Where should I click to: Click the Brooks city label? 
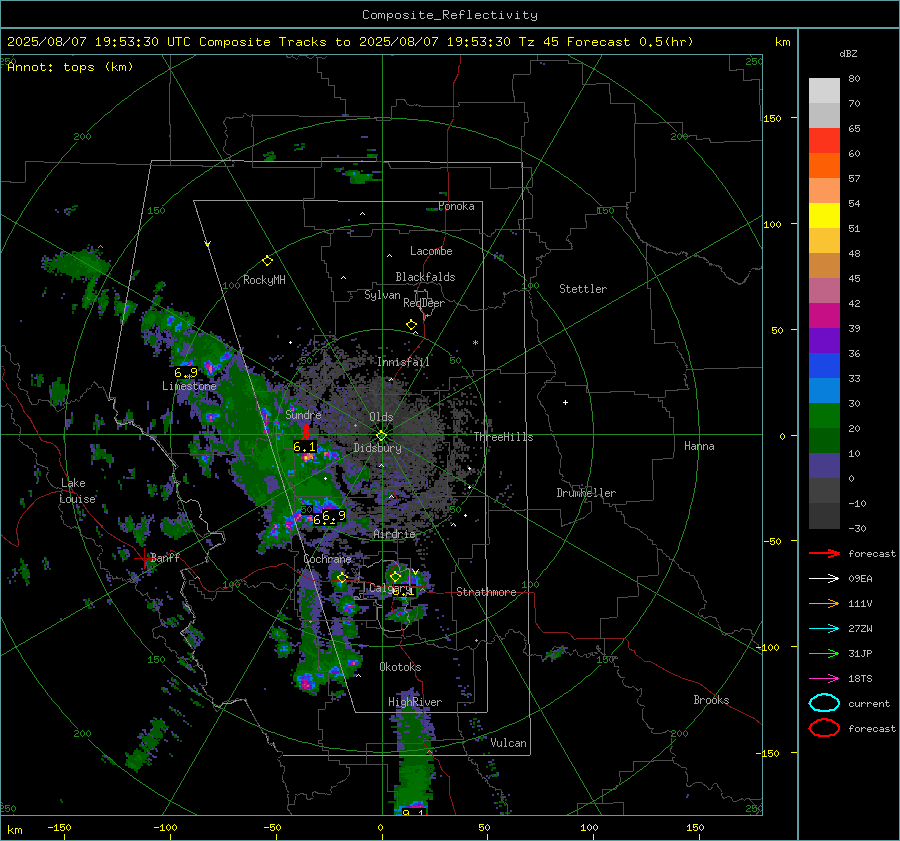(x=711, y=700)
